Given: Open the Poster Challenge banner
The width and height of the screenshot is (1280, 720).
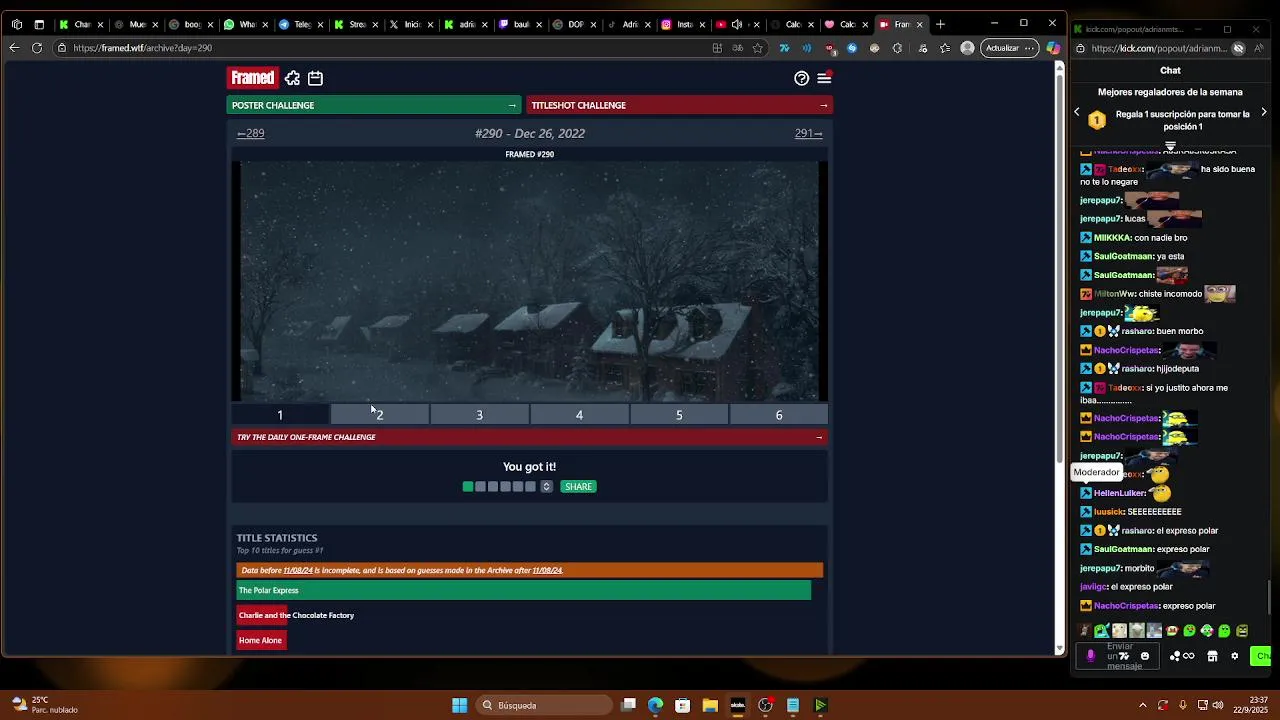Looking at the screenshot, I should (373, 105).
